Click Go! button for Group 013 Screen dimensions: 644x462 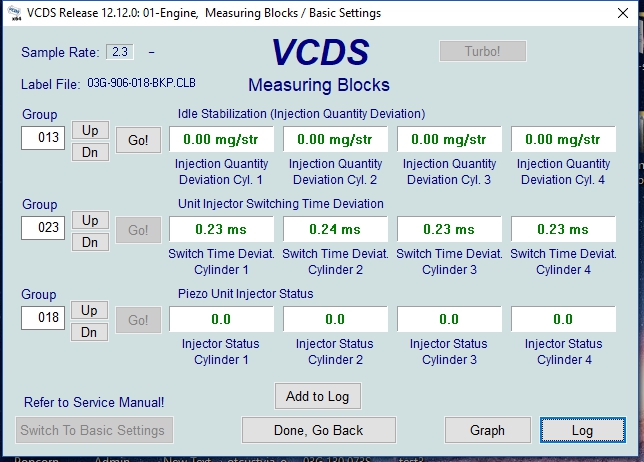pyautogui.click(x=138, y=140)
